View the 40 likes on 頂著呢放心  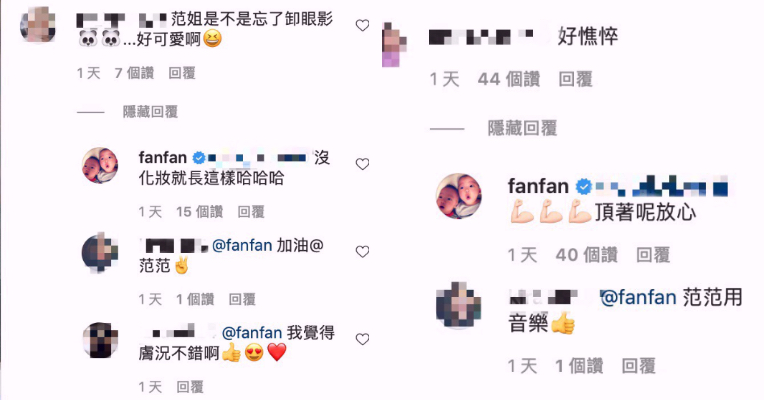point(587,255)
